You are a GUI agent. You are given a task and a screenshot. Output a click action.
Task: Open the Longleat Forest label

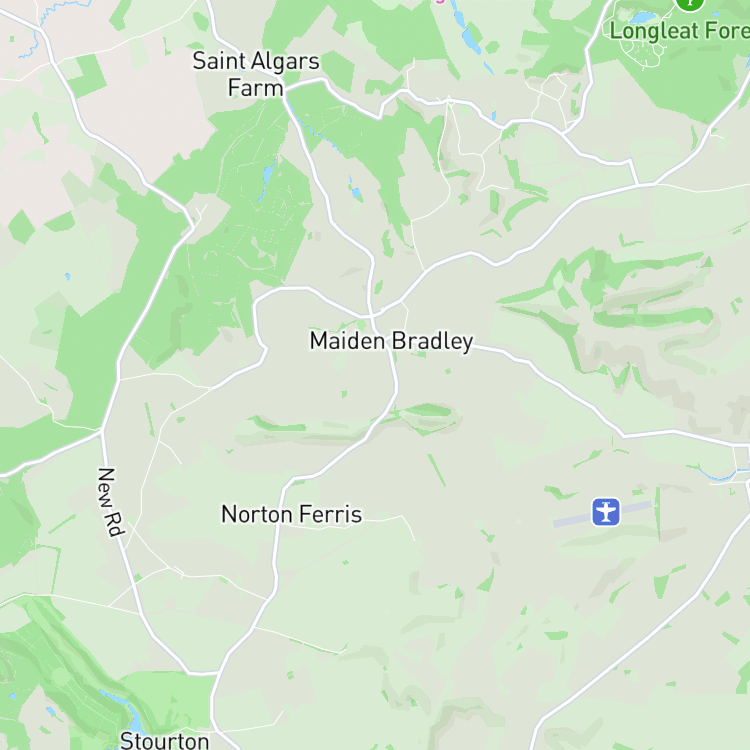[x=680, y=31]
